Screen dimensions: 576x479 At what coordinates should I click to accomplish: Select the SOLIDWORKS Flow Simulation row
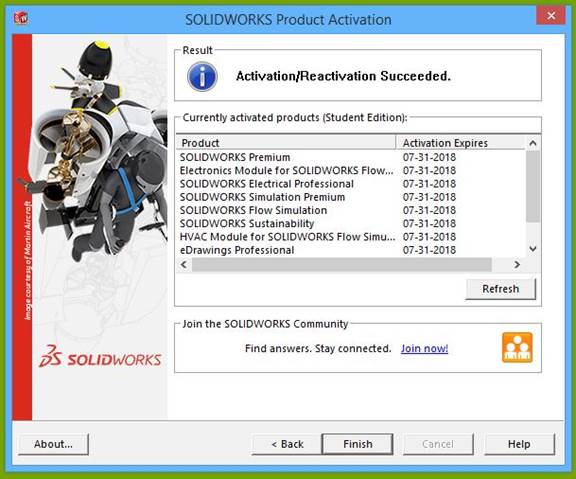point(351,210)
